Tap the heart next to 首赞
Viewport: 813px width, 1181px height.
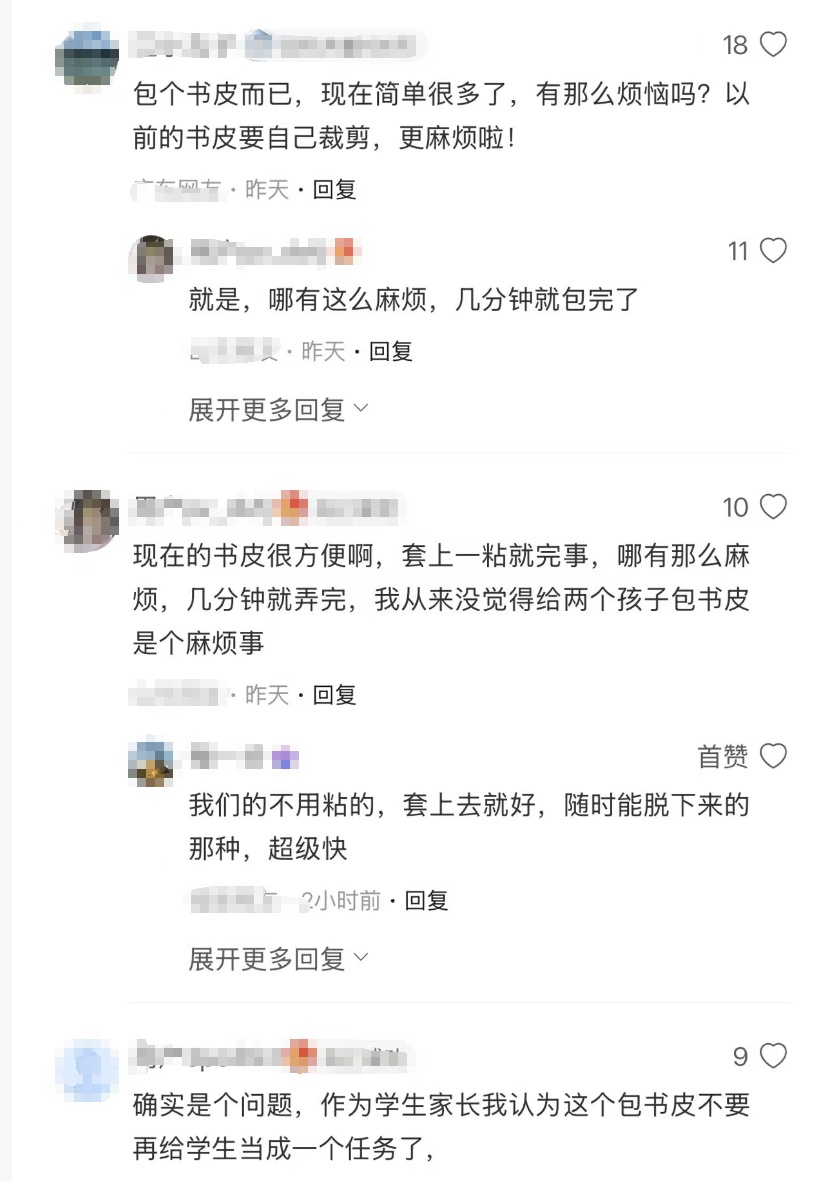(775, 758)
